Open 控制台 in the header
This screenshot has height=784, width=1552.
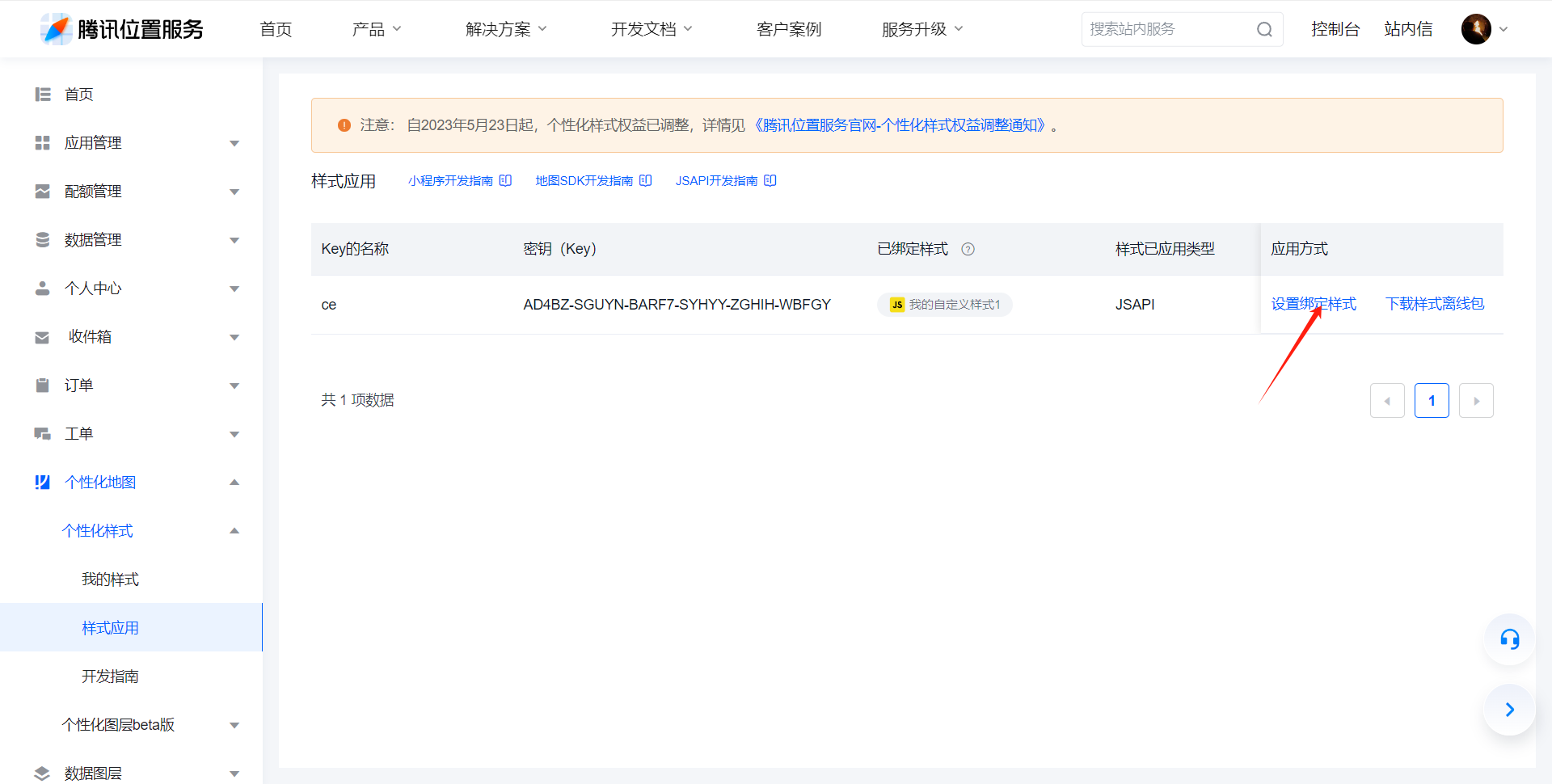pos(1335,29)
